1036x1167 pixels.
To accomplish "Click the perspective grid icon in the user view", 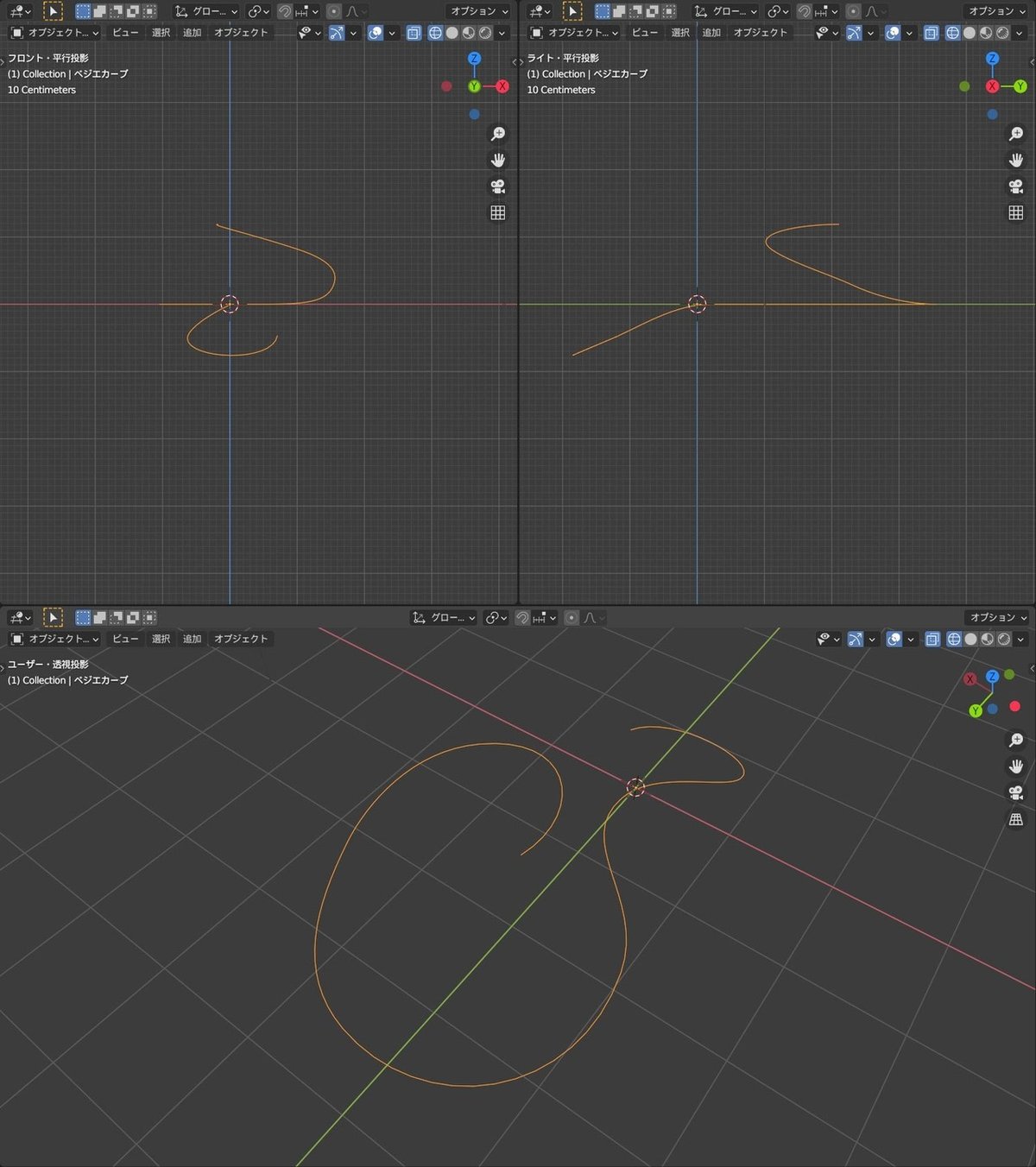I will (x=1016, y=819).
